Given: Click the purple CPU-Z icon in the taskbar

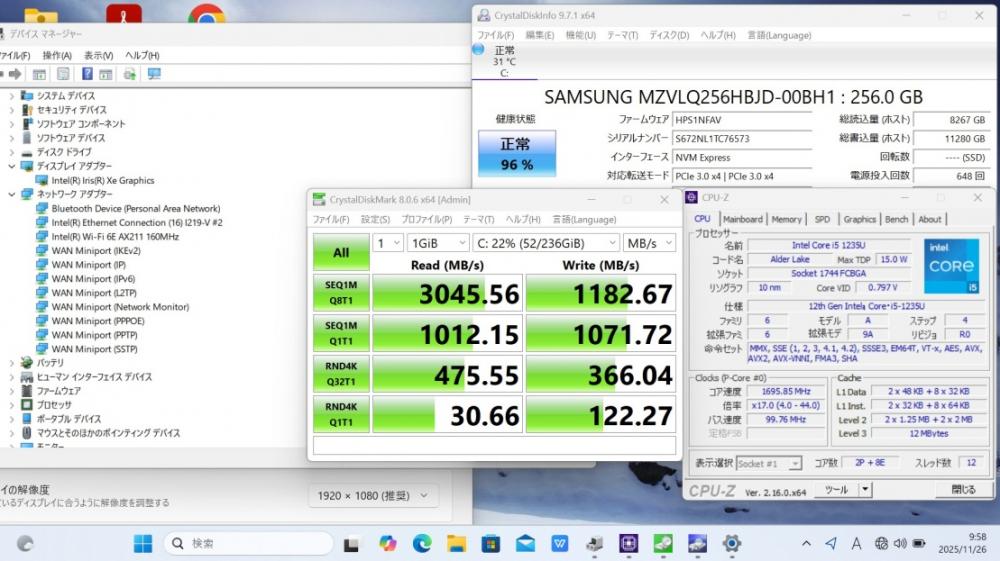Looking at the screenshot, I should pyautogui.click(x=628, y=543).
